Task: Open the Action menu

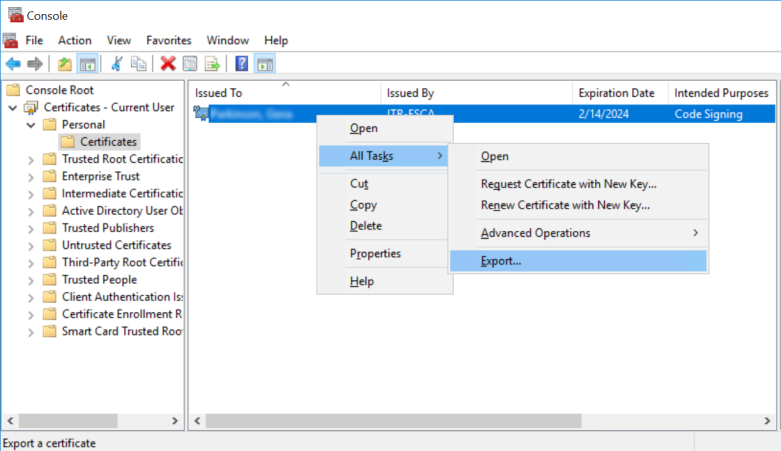Action: click(x=75, y=40)
